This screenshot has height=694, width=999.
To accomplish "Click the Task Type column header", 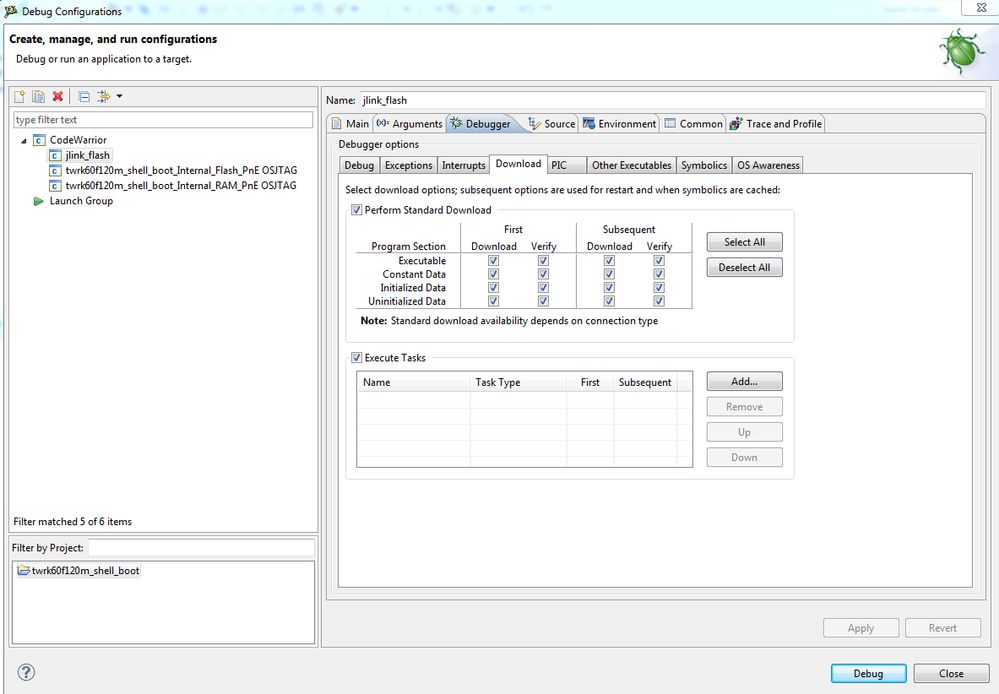I will pos(518,382).
